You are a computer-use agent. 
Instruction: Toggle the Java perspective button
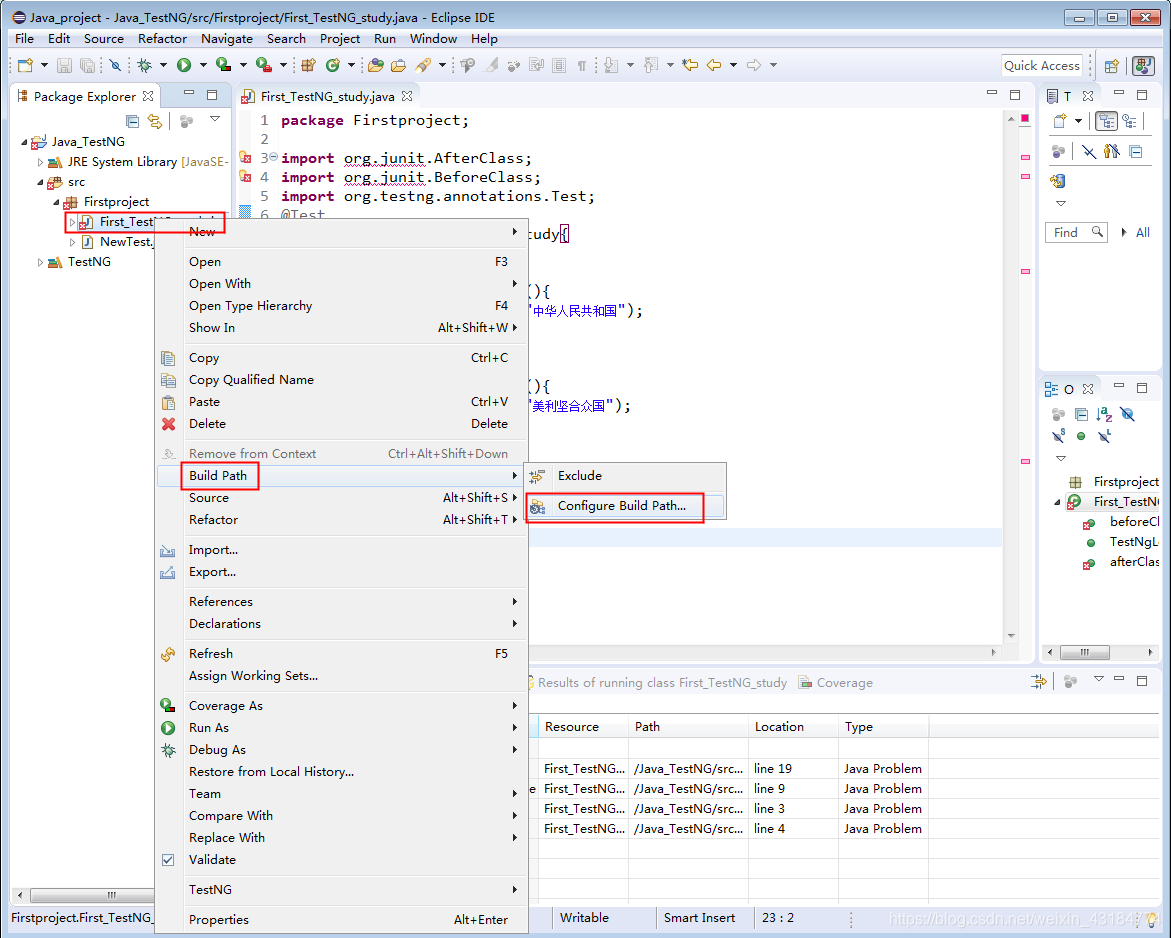1143,66
